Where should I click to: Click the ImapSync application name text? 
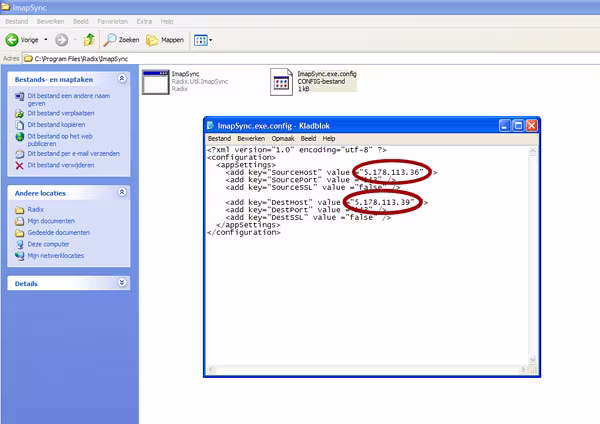tap(186, 74)
